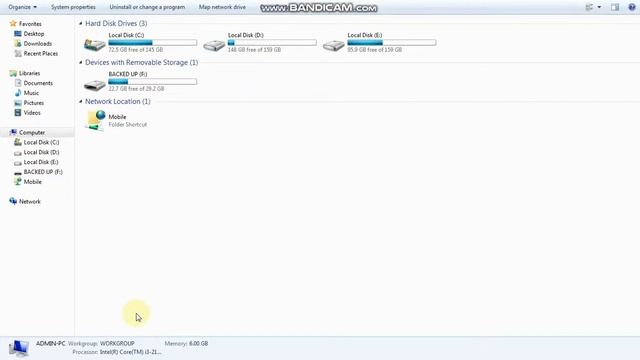The height and width of the screenshot is (360, 640).
Task: Select Computer in navigation pane
Action: [32, 132]
